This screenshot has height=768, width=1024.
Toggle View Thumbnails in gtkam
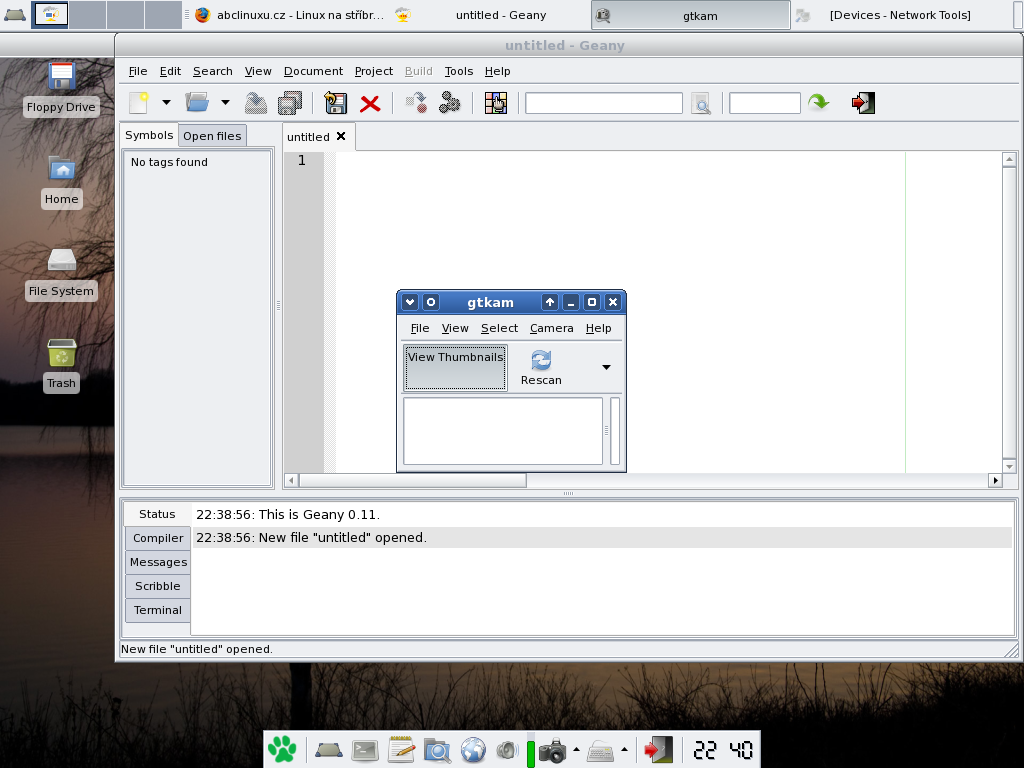[x=455, y=368]
